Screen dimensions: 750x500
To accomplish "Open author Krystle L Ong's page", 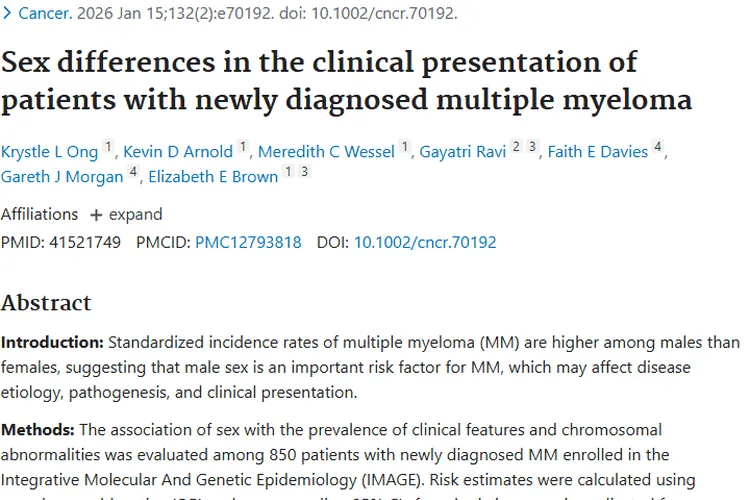I will (49, 152).
